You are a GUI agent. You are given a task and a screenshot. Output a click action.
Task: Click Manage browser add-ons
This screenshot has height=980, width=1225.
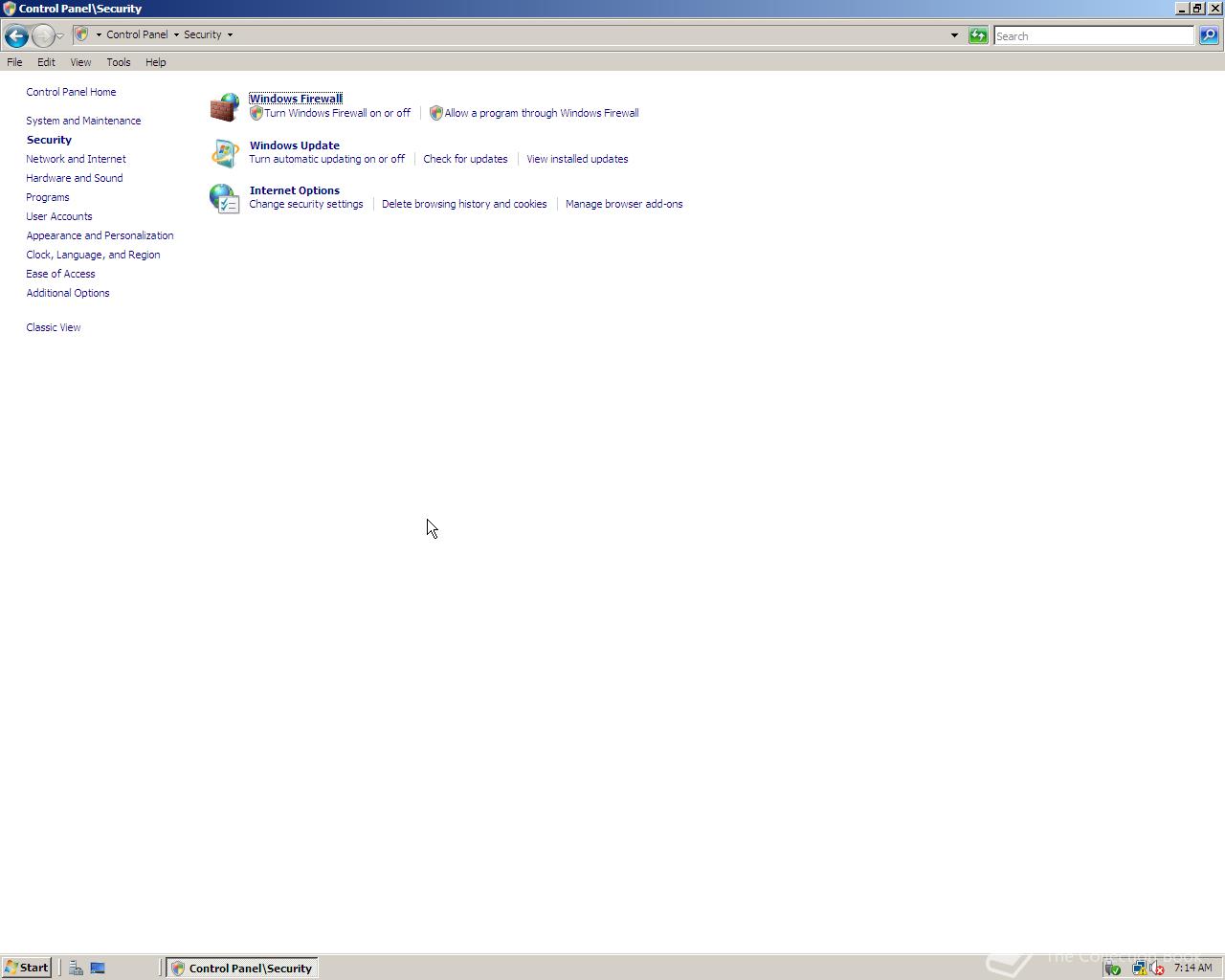tap(624, 204)
